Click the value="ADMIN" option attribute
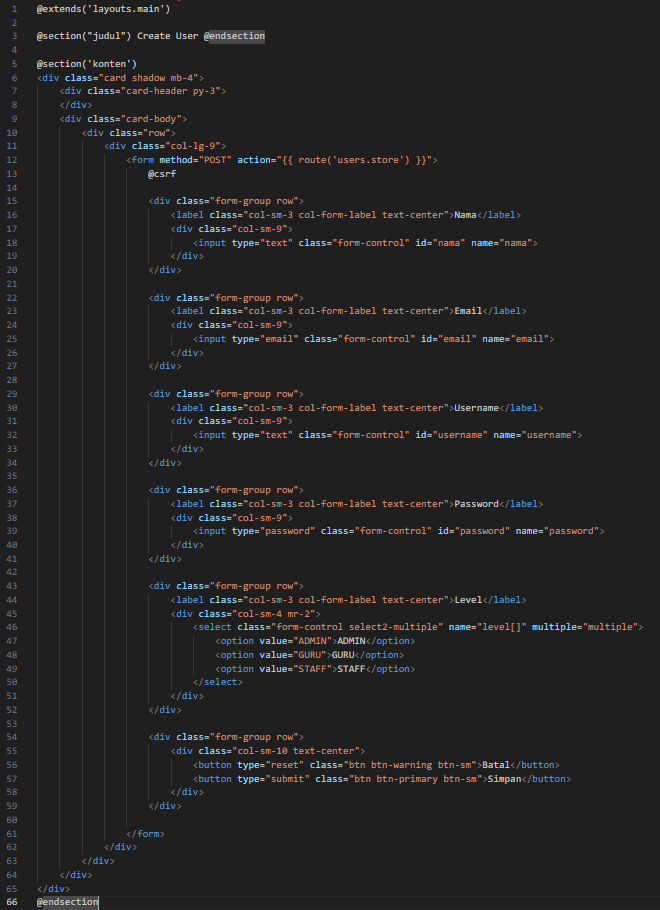Viewport: 660px width, 910px height. (296, 641)
